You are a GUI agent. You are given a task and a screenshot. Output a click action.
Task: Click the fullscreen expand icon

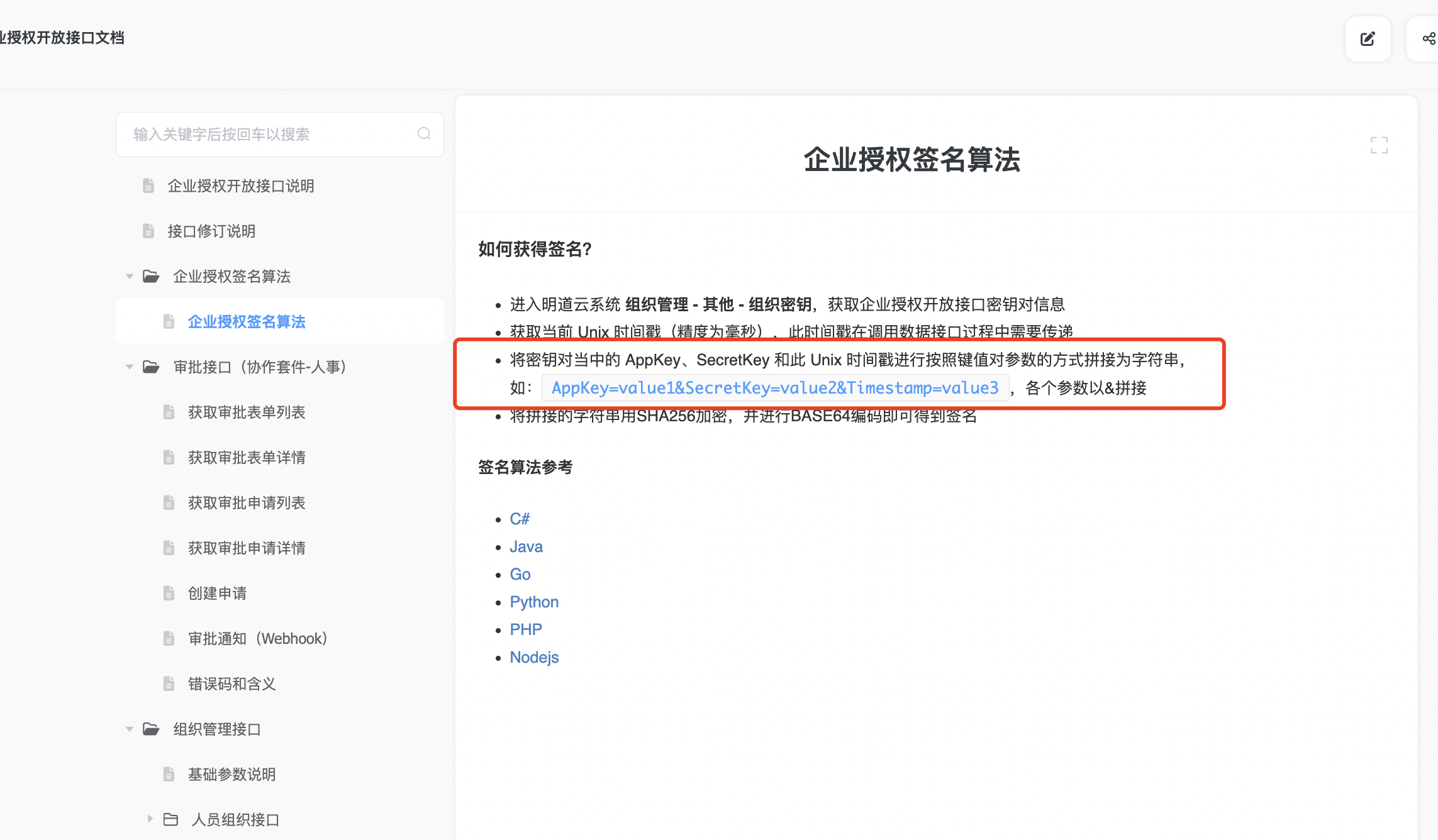click(x=1379, y=145)
